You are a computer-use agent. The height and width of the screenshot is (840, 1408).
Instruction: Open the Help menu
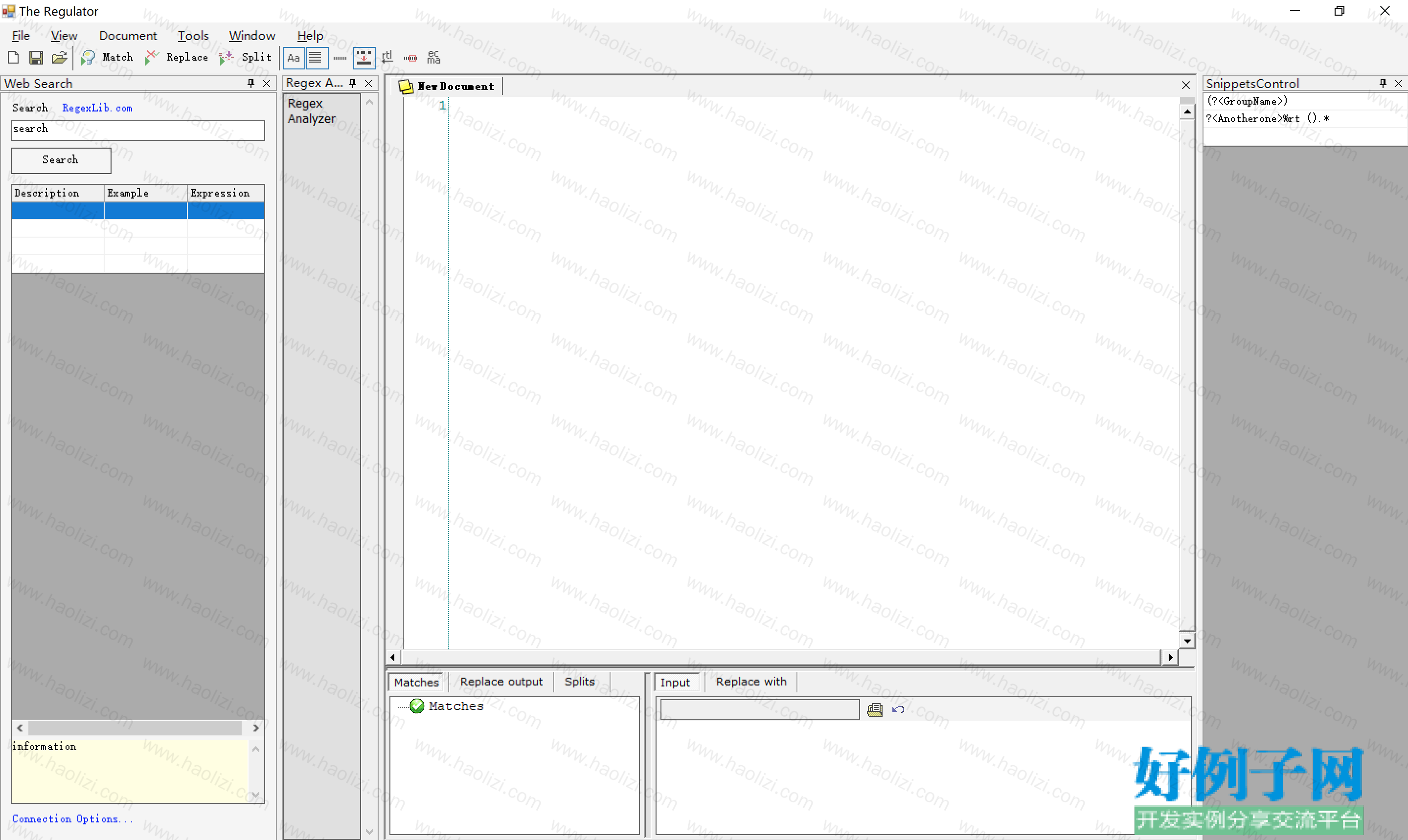pos(310,36)
